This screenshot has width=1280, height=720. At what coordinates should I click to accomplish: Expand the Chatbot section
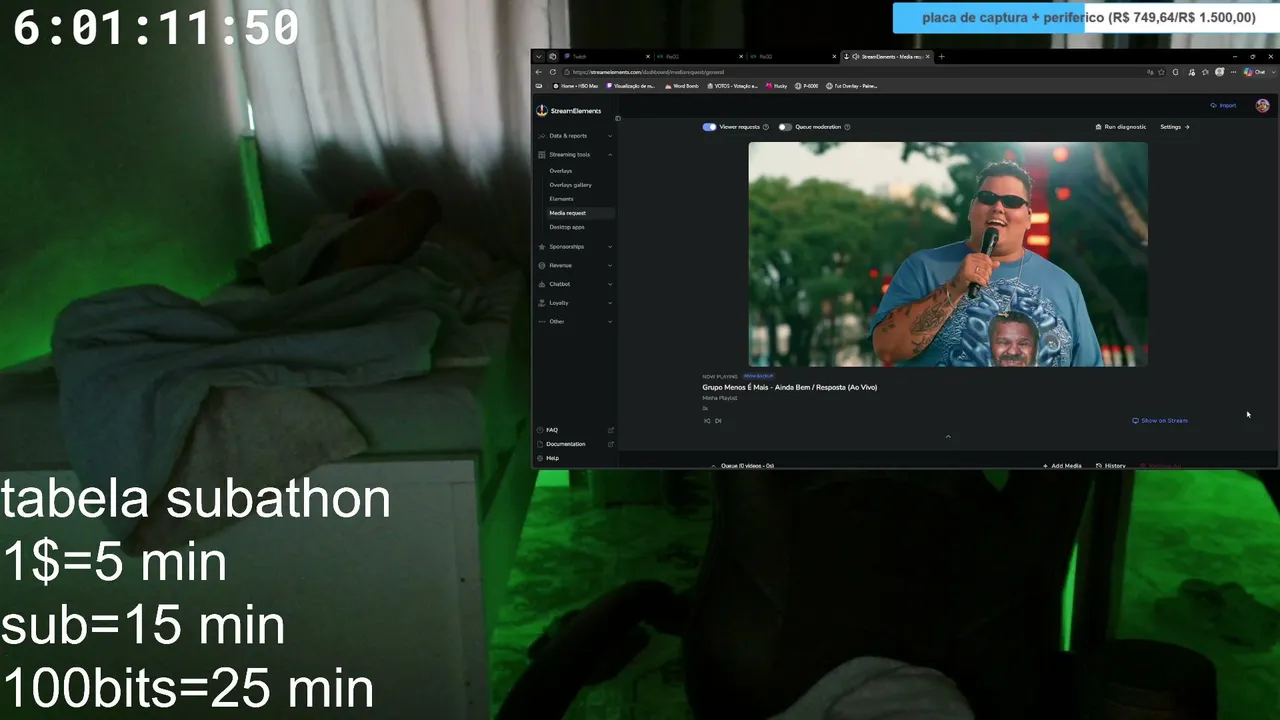[610, 284]
